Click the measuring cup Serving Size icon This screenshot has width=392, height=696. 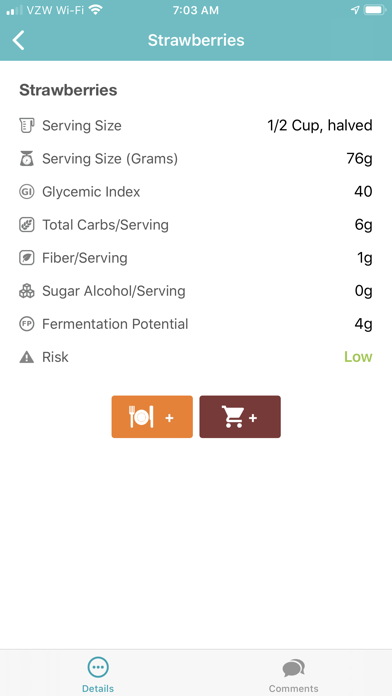click(27, 126)
